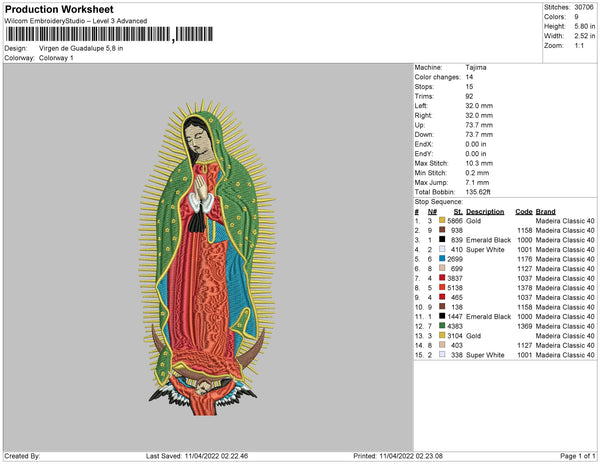The image size is (600, 464).
Task: Click the Colors value 9
Action: coord(576,17)
